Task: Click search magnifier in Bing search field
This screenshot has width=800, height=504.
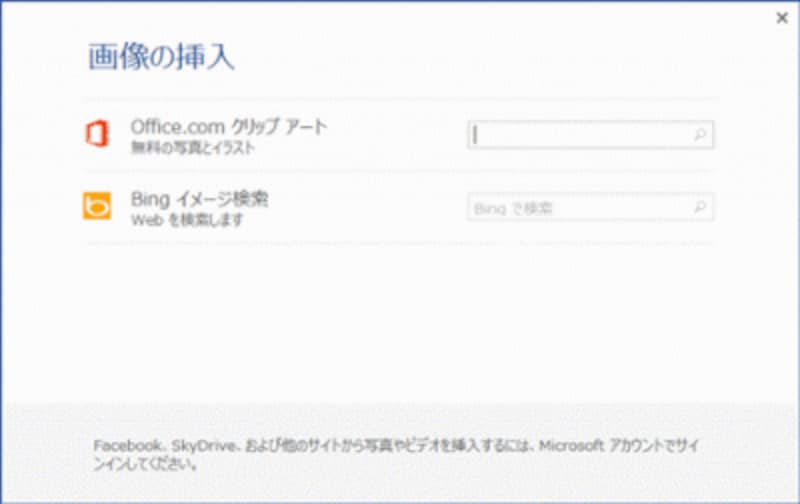Action: tap(701, 207)
